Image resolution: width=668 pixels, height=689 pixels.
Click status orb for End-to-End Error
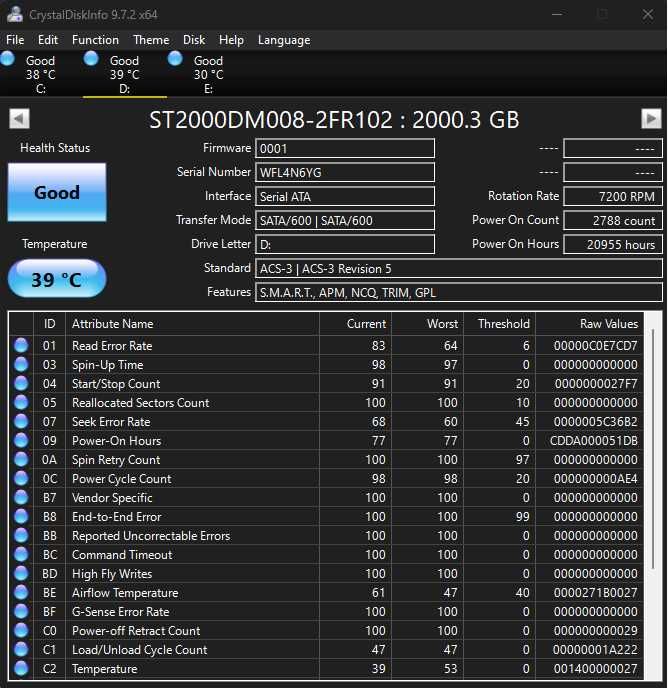tap(21, 516)
